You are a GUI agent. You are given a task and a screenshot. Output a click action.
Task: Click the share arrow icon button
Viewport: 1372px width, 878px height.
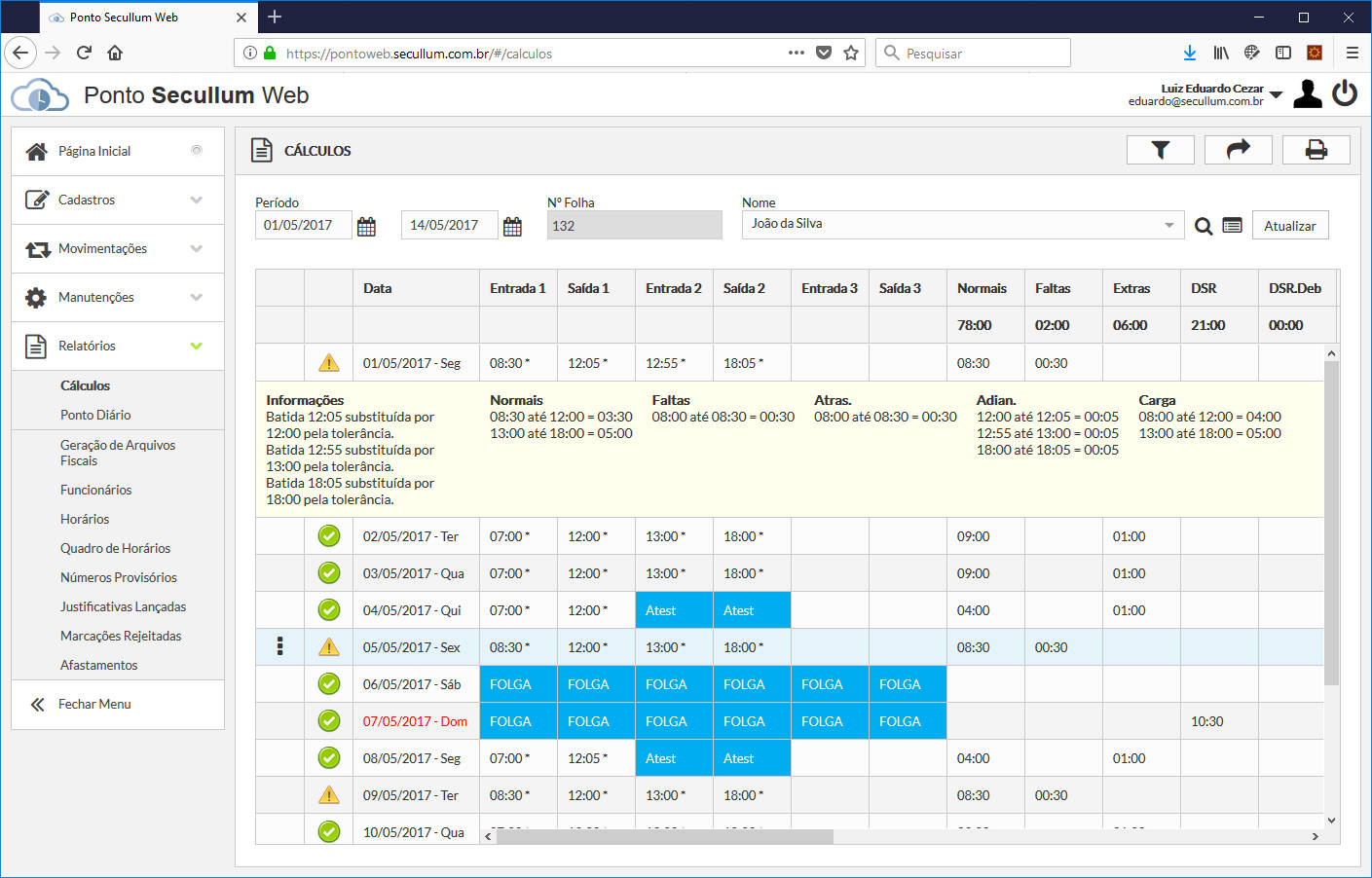(1238, 150)
